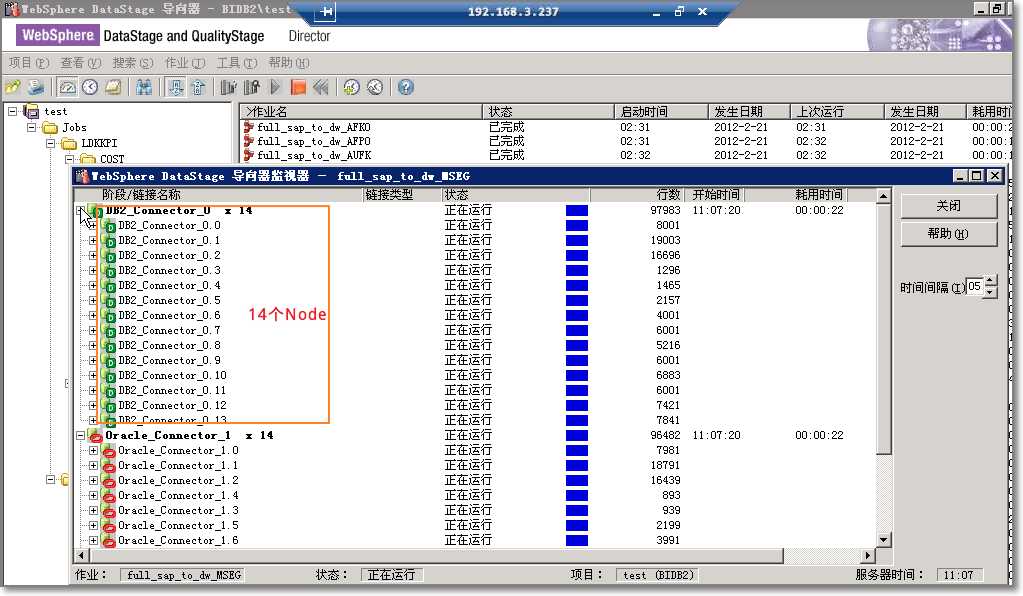Open the 帮助(H) menu in menu bar

click(289, 63)
